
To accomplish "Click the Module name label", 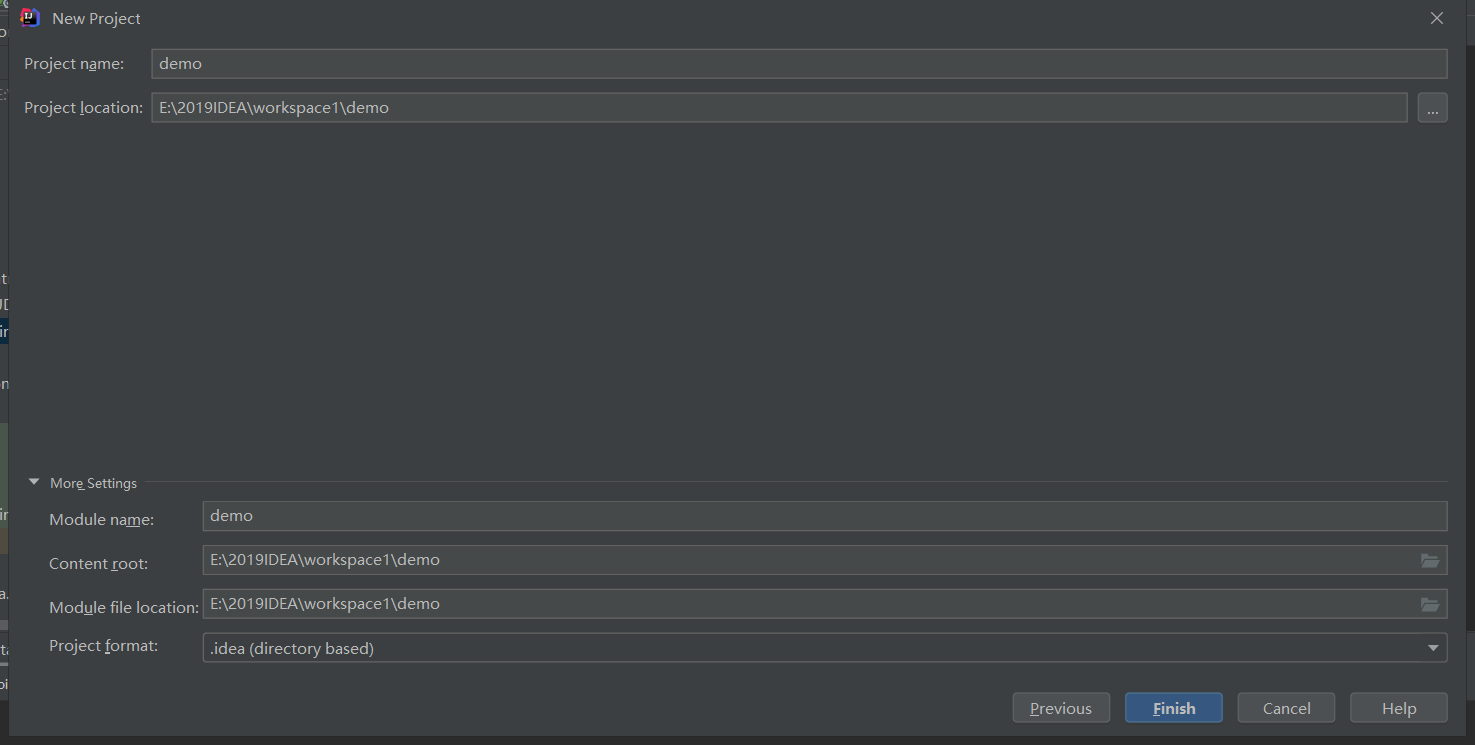I will pos(102,520).
